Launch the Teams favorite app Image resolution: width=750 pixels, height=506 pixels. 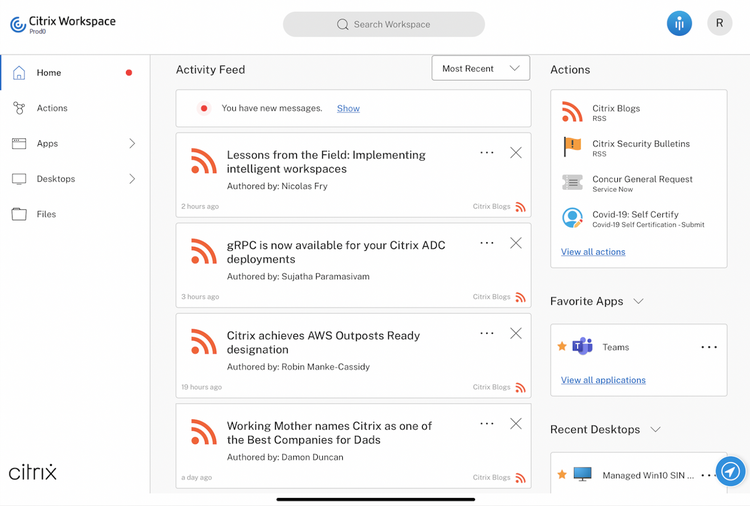click(x=616, y=347)
